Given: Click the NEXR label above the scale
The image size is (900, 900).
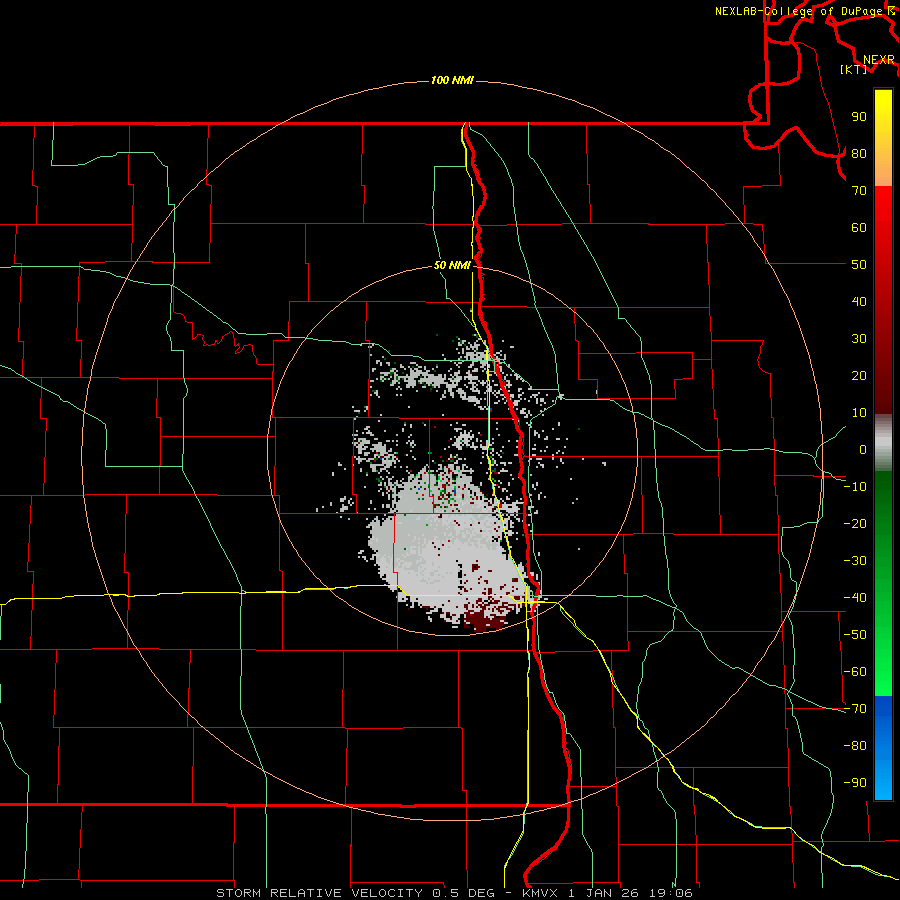Looking at the screenshot, I should (878, 60).
